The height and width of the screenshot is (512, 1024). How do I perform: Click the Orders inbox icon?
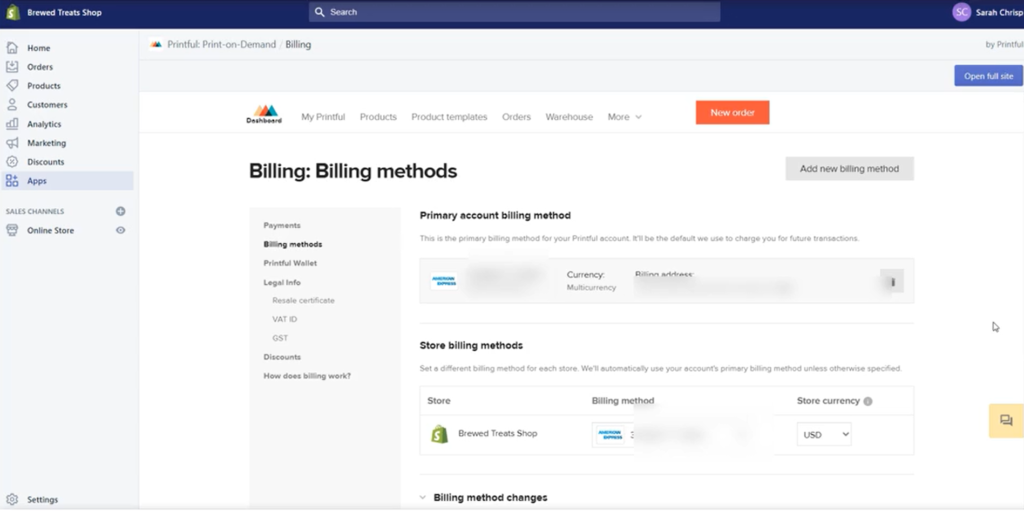pyautogui.click(x=12, y=67)
